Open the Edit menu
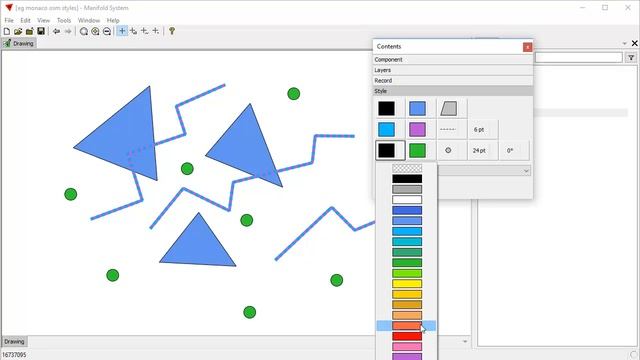Viewport: 640px width, 360px height. tap(25, 20)
